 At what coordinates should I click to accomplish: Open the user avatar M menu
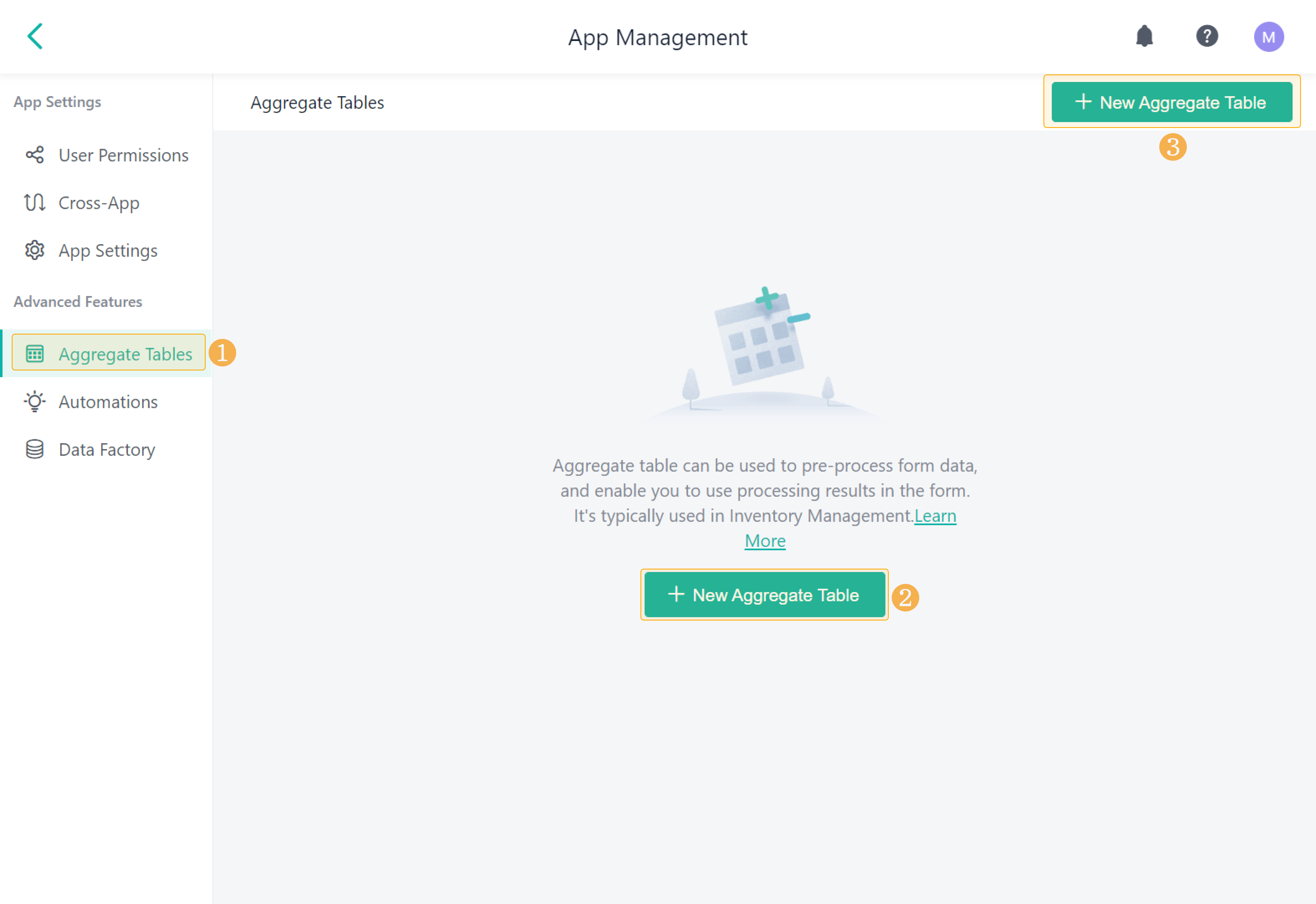click(x=1268, y=37)
